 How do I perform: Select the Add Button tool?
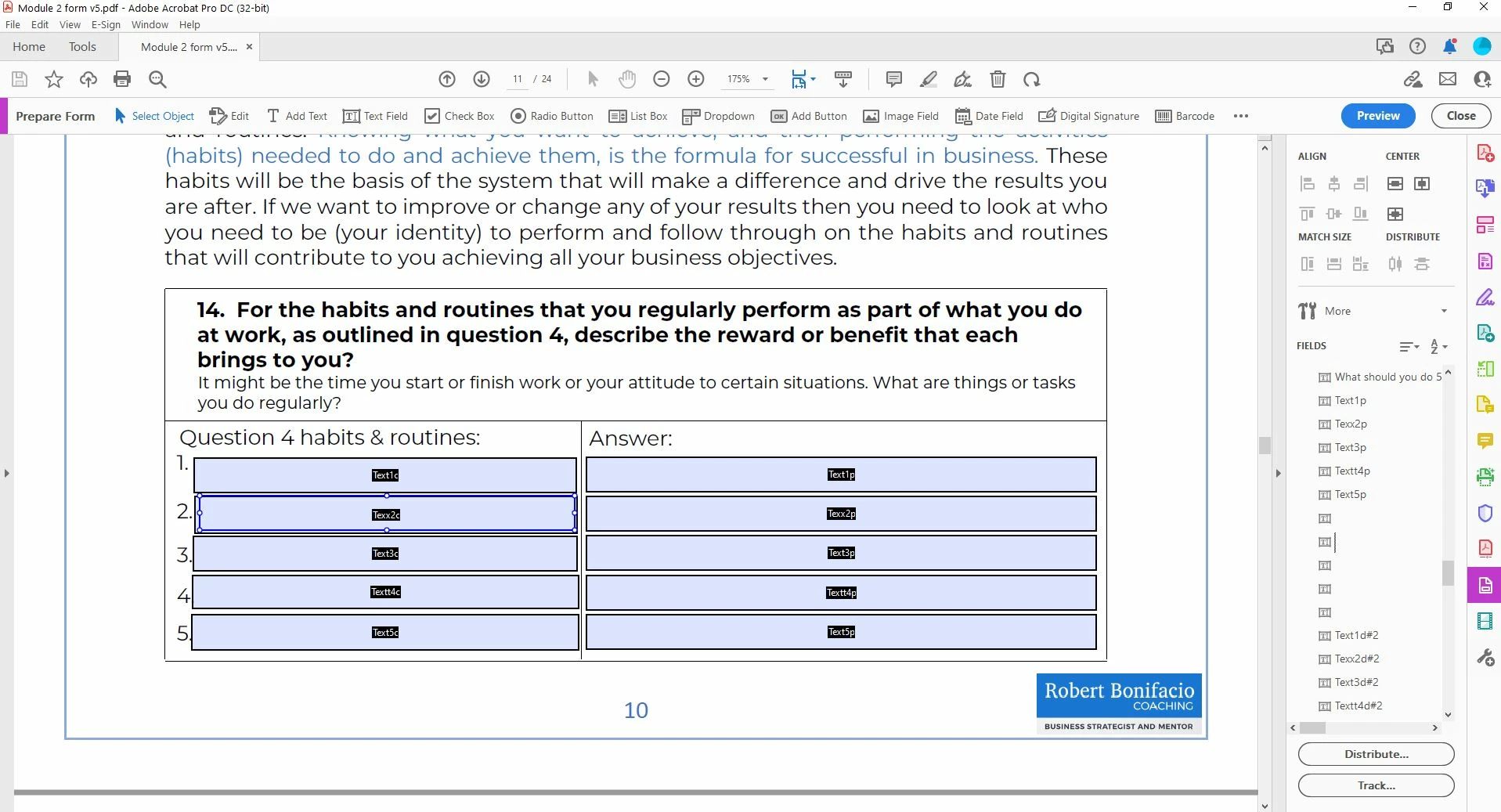pyautogui.click(x=809, y=116)
